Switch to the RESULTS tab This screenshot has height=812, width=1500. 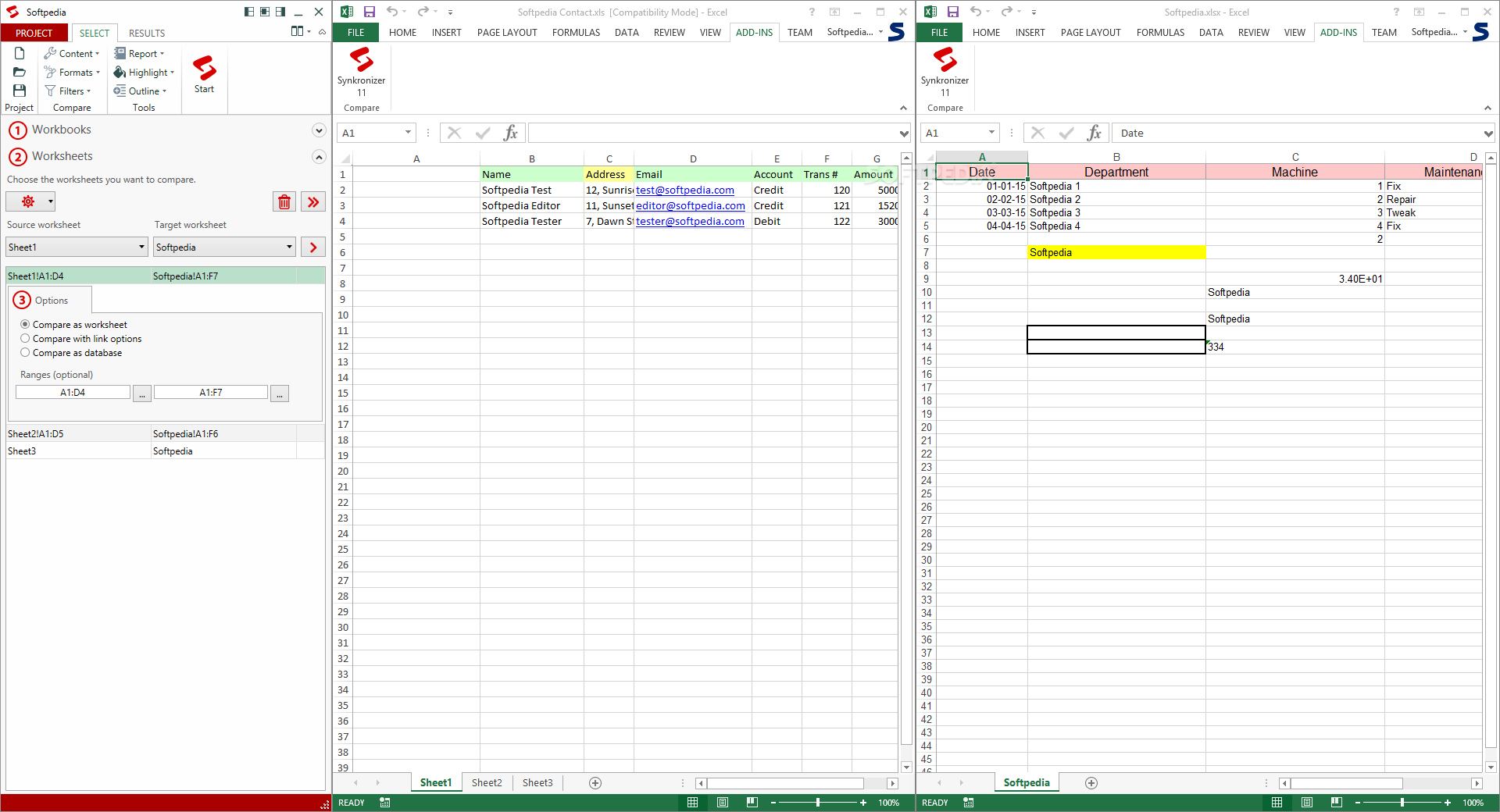pos(147,33)
